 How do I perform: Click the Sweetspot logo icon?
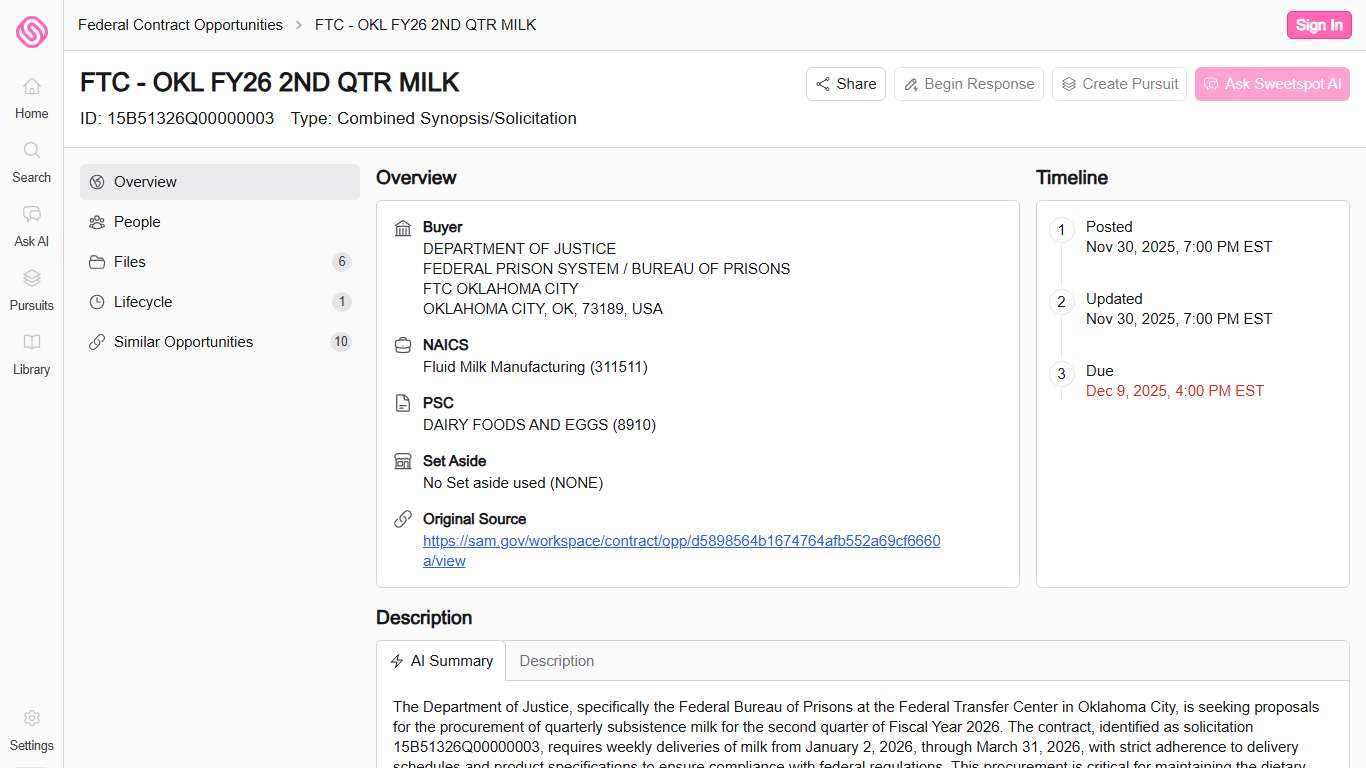tap(32, 31)
